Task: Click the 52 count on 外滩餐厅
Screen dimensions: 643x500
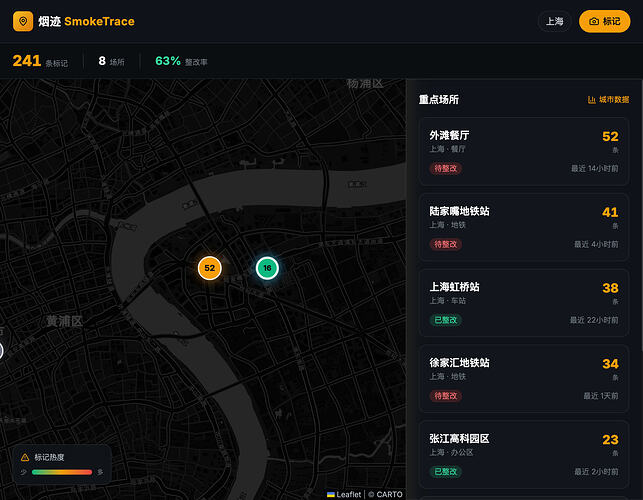Action: point(610,136)
